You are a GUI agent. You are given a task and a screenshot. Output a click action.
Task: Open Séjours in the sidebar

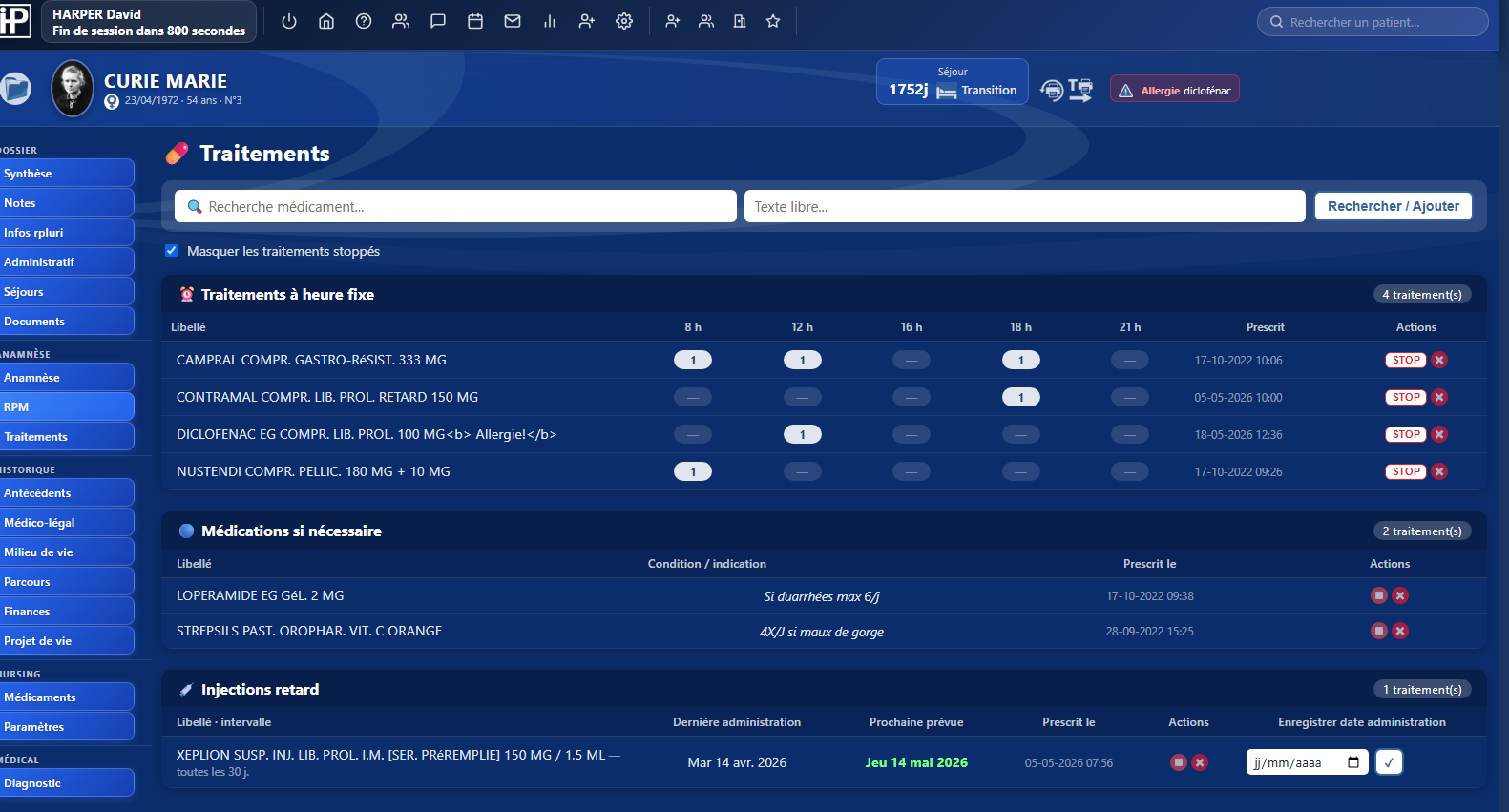(66, 292)
